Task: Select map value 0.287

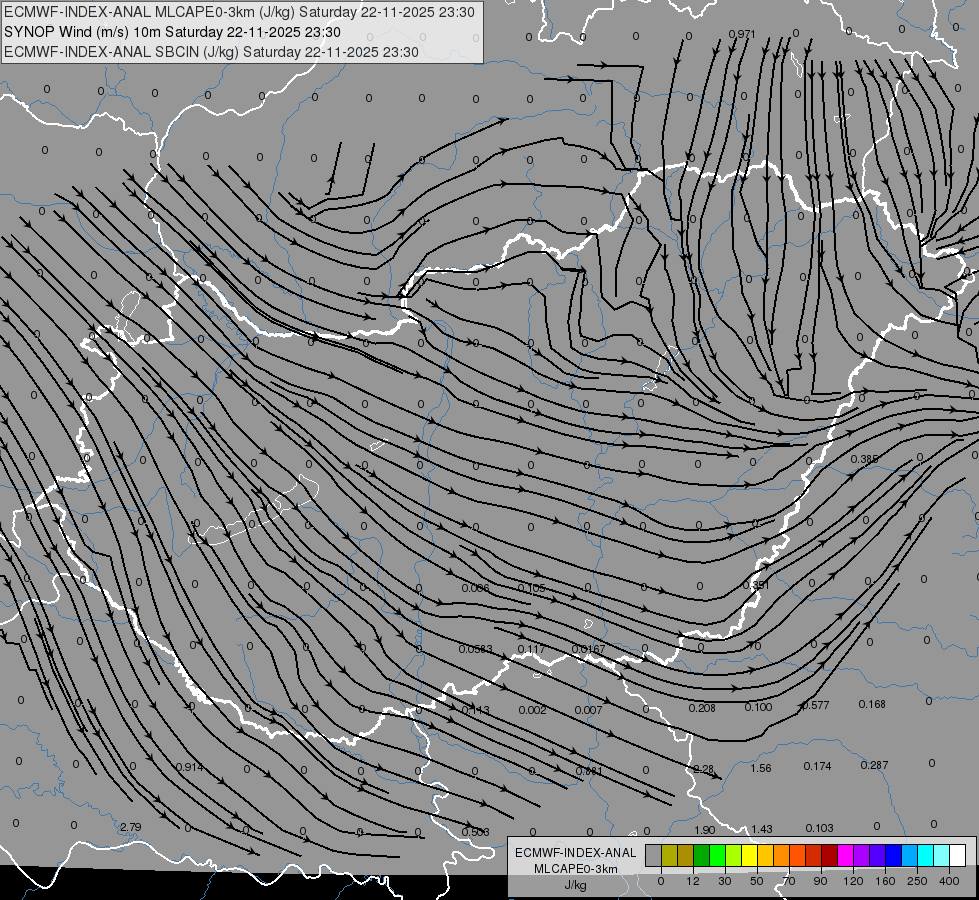Action: click(874, 765)
